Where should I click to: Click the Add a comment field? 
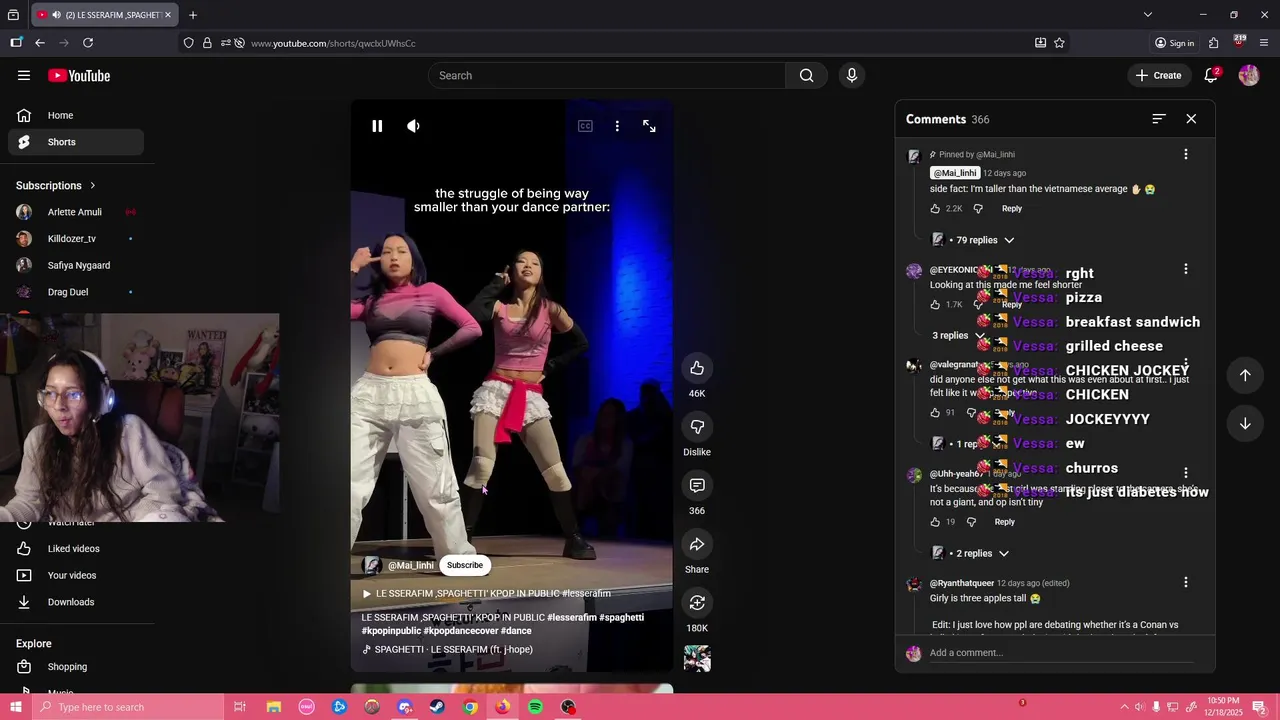[x=1061, y=653]
